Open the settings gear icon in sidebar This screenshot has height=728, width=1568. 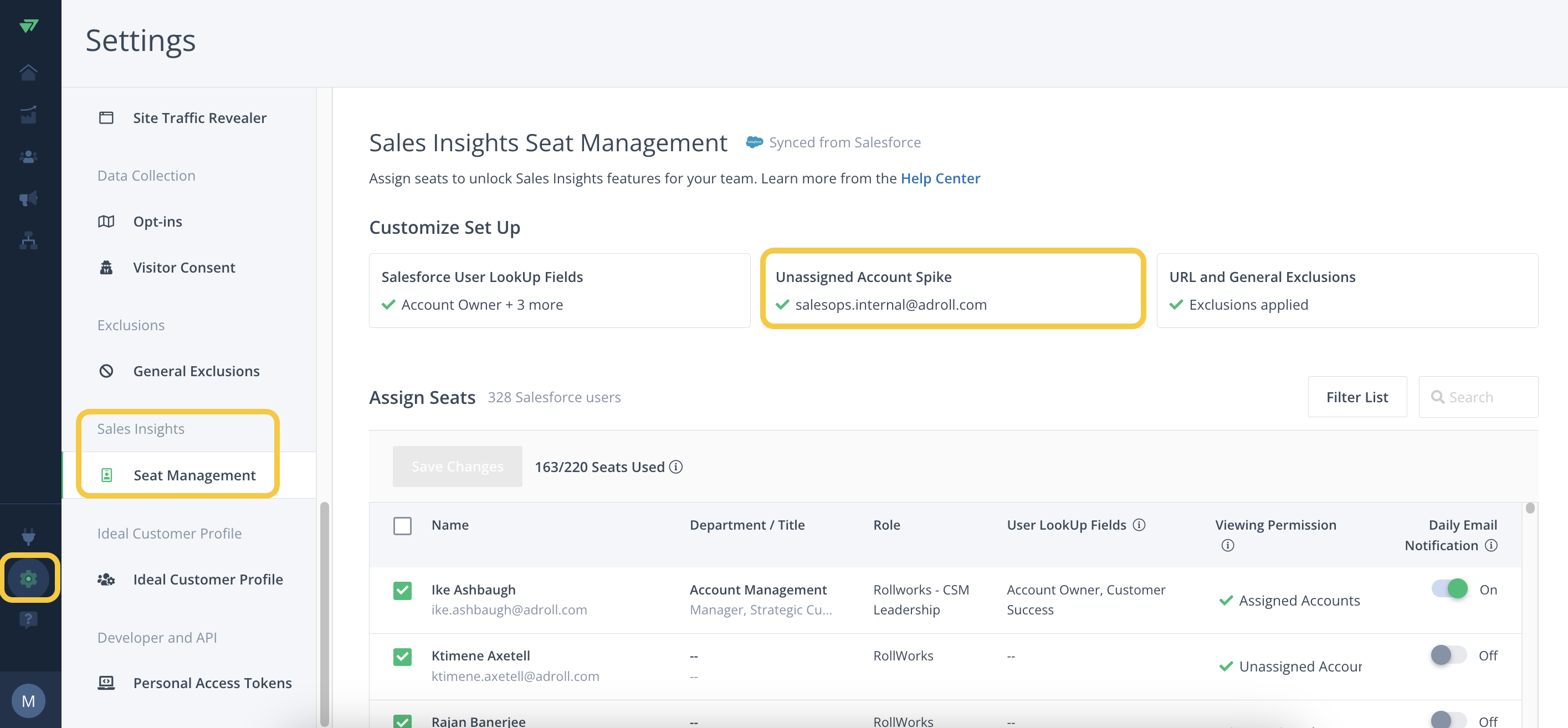[29, 578]
